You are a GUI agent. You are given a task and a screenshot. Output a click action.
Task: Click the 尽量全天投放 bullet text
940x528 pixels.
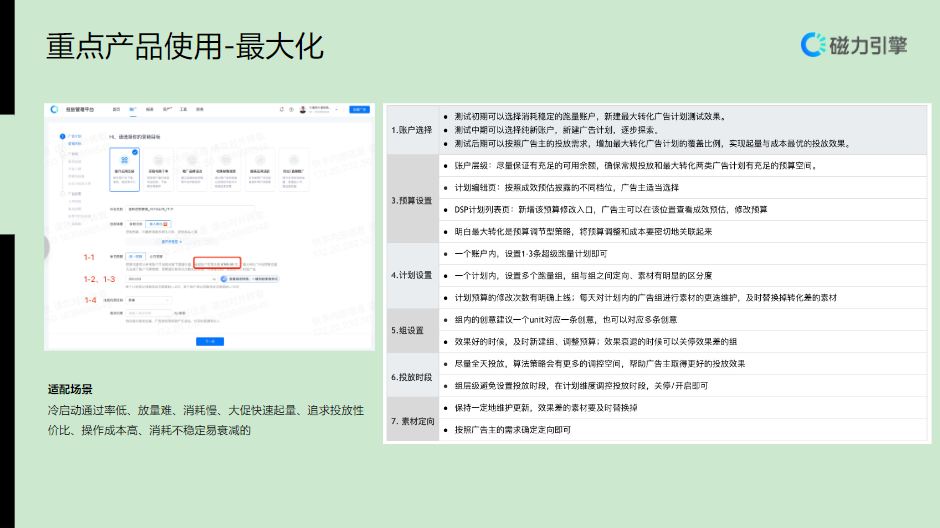[x=600, y=364]
